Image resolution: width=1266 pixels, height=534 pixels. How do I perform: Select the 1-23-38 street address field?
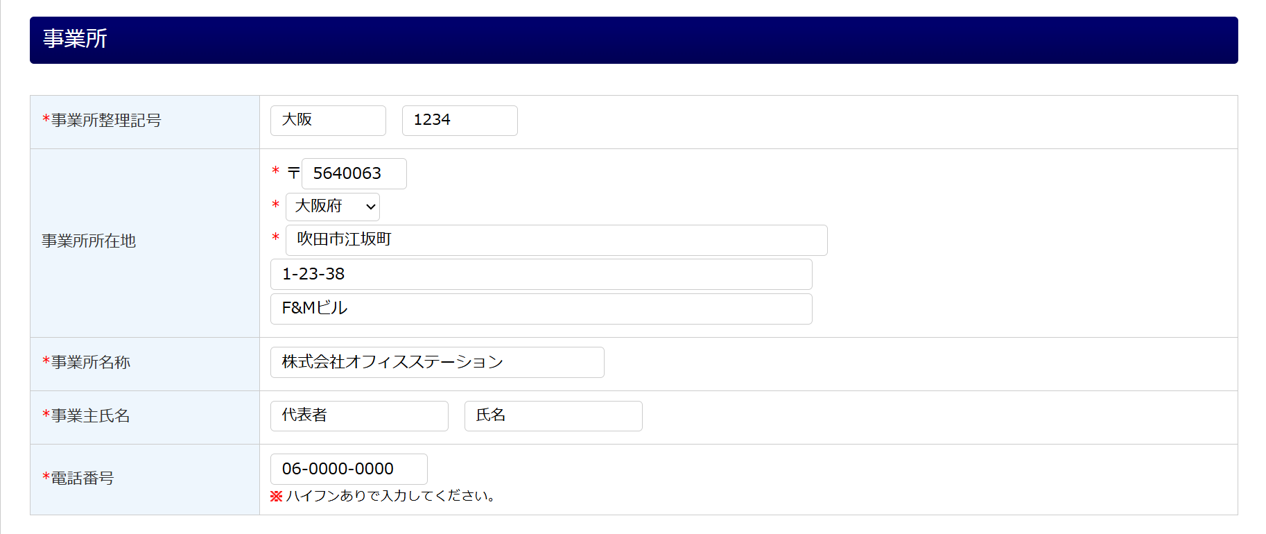click(541, 274)
